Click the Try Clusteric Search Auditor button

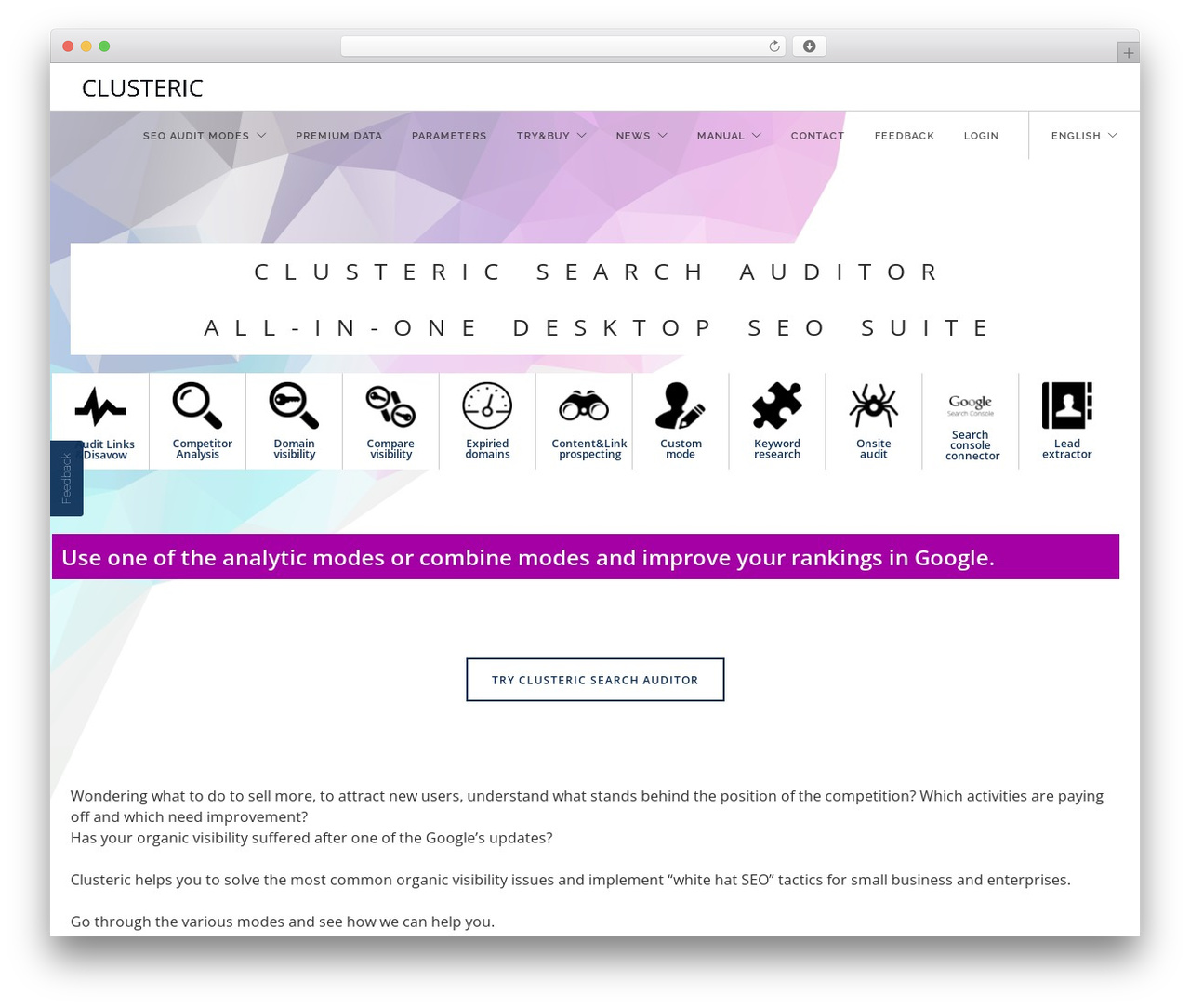click(x=595, y=680)
